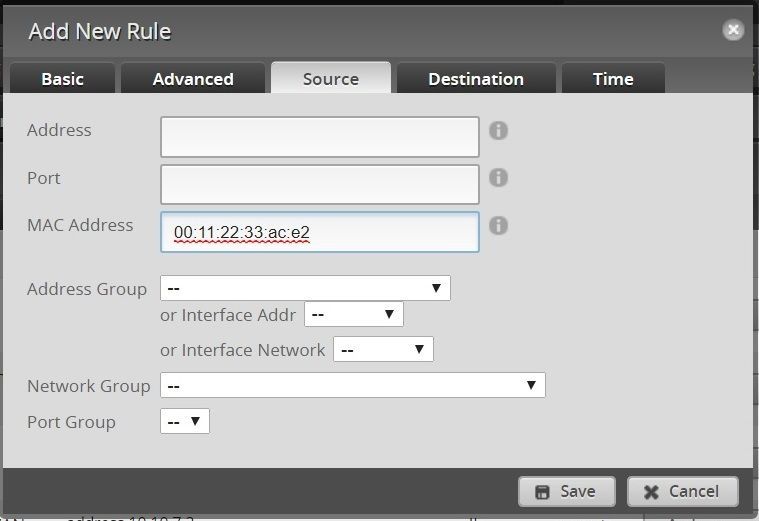The height and width of the screenshot is (521, 759).
Task: Open the Advanced tab
Action: tap(193, 79)
